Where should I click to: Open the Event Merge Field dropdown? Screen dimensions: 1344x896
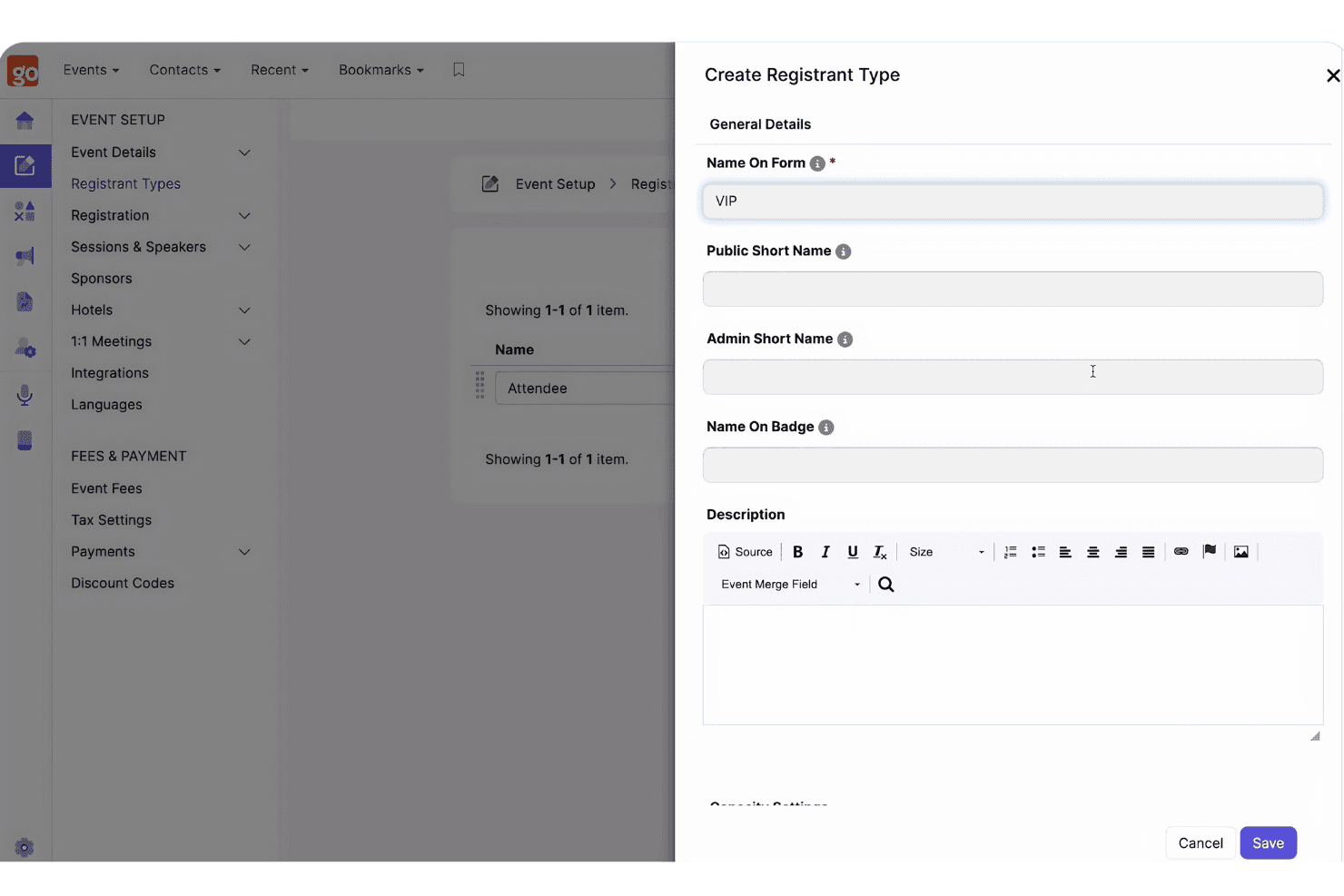click(x=790, y=585)
